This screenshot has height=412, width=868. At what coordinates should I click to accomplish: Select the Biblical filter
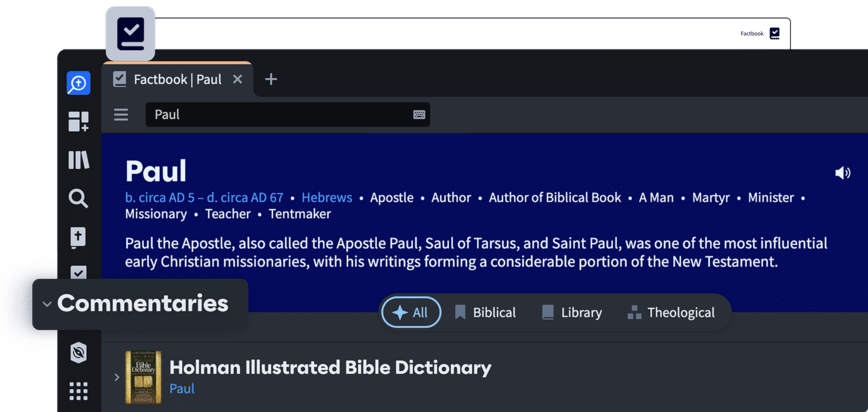(484, 312)
